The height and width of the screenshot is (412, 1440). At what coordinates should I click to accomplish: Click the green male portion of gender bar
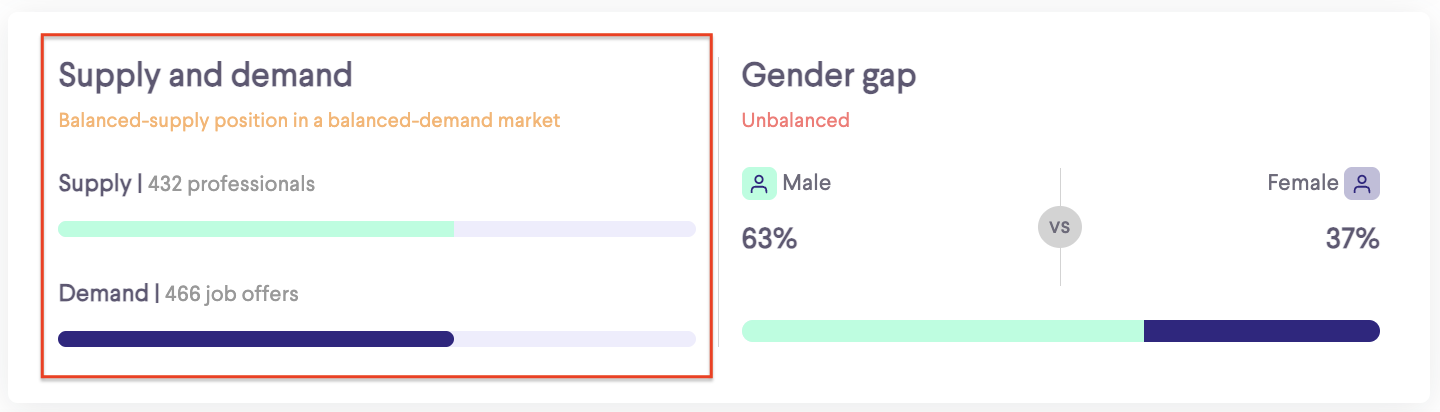click(943, 331)
